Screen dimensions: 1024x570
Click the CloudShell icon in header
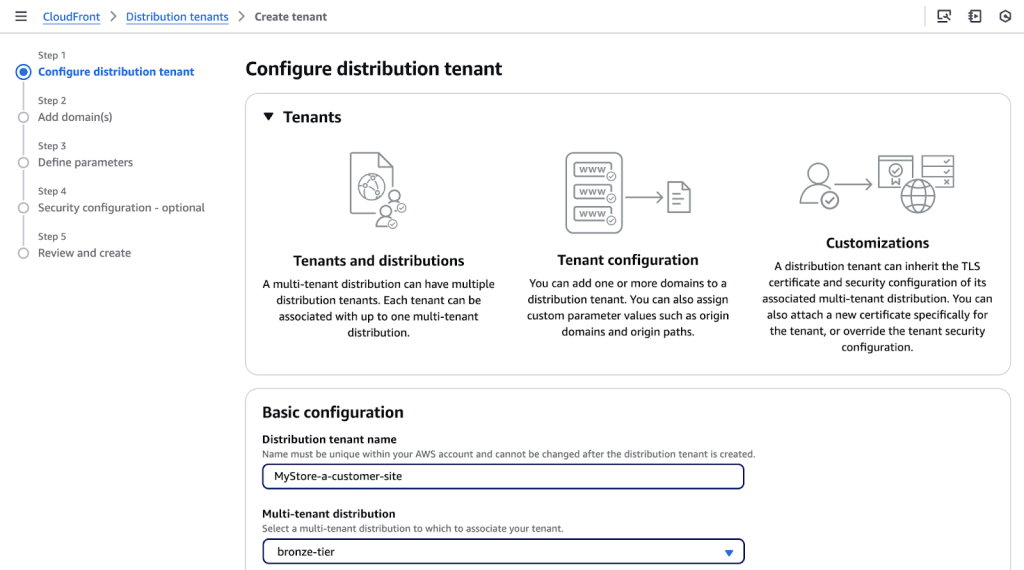click(x=944, y=17)
